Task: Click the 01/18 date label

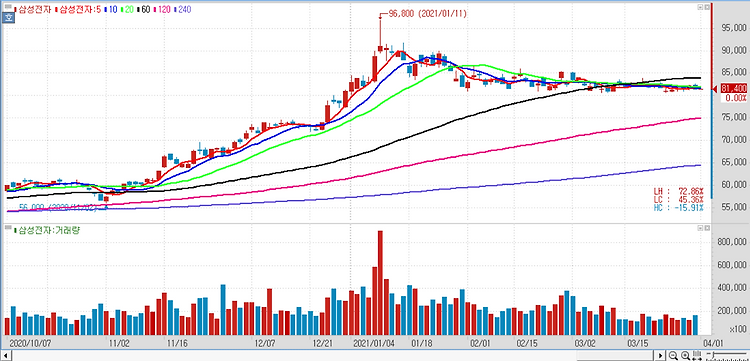Action: coord(422,343)
